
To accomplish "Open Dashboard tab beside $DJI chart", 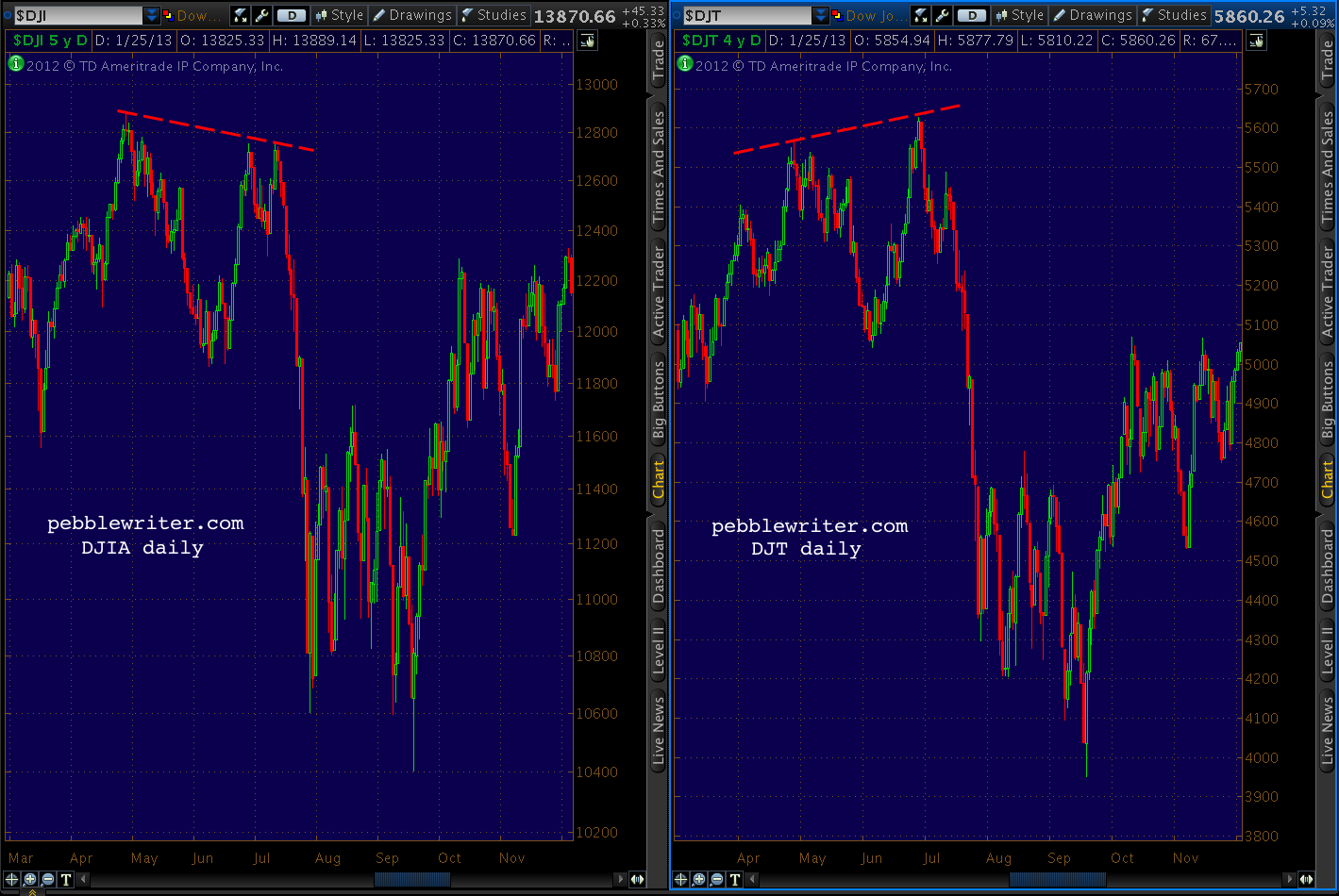I will (659, 566).
